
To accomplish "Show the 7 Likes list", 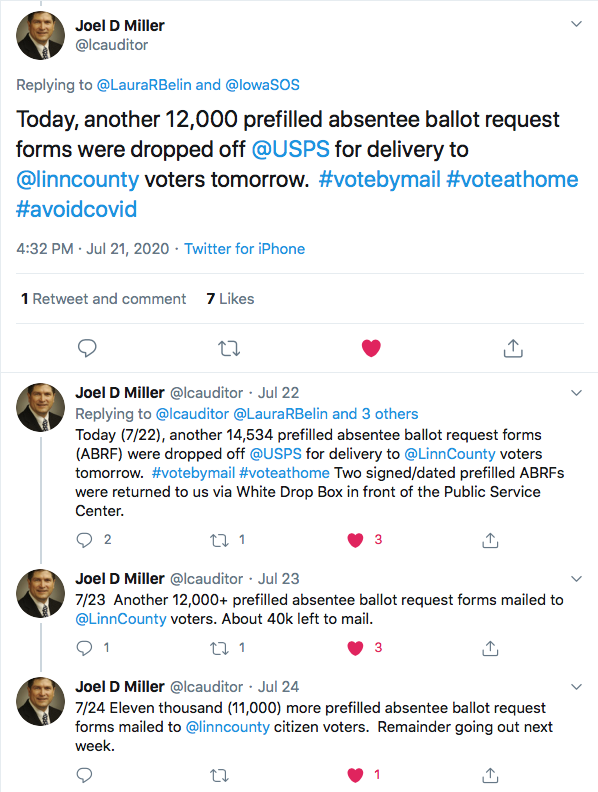I will coord(230,299).
